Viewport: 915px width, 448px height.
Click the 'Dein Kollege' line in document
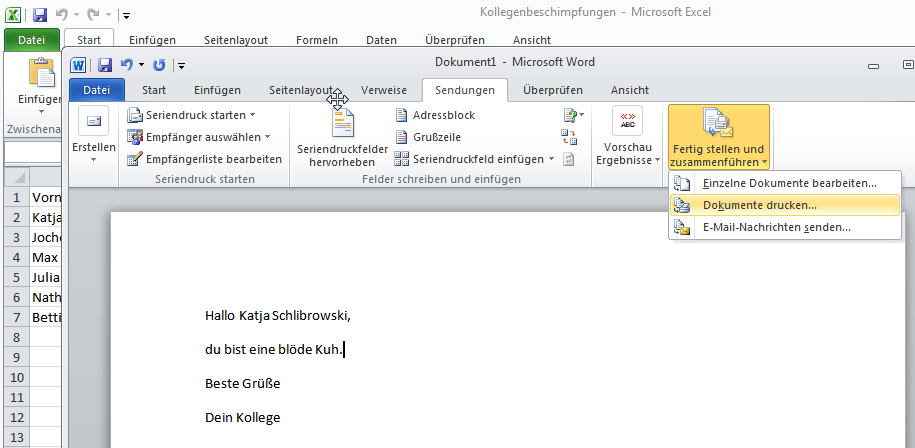pyautogui.click(x=243, y=418)
